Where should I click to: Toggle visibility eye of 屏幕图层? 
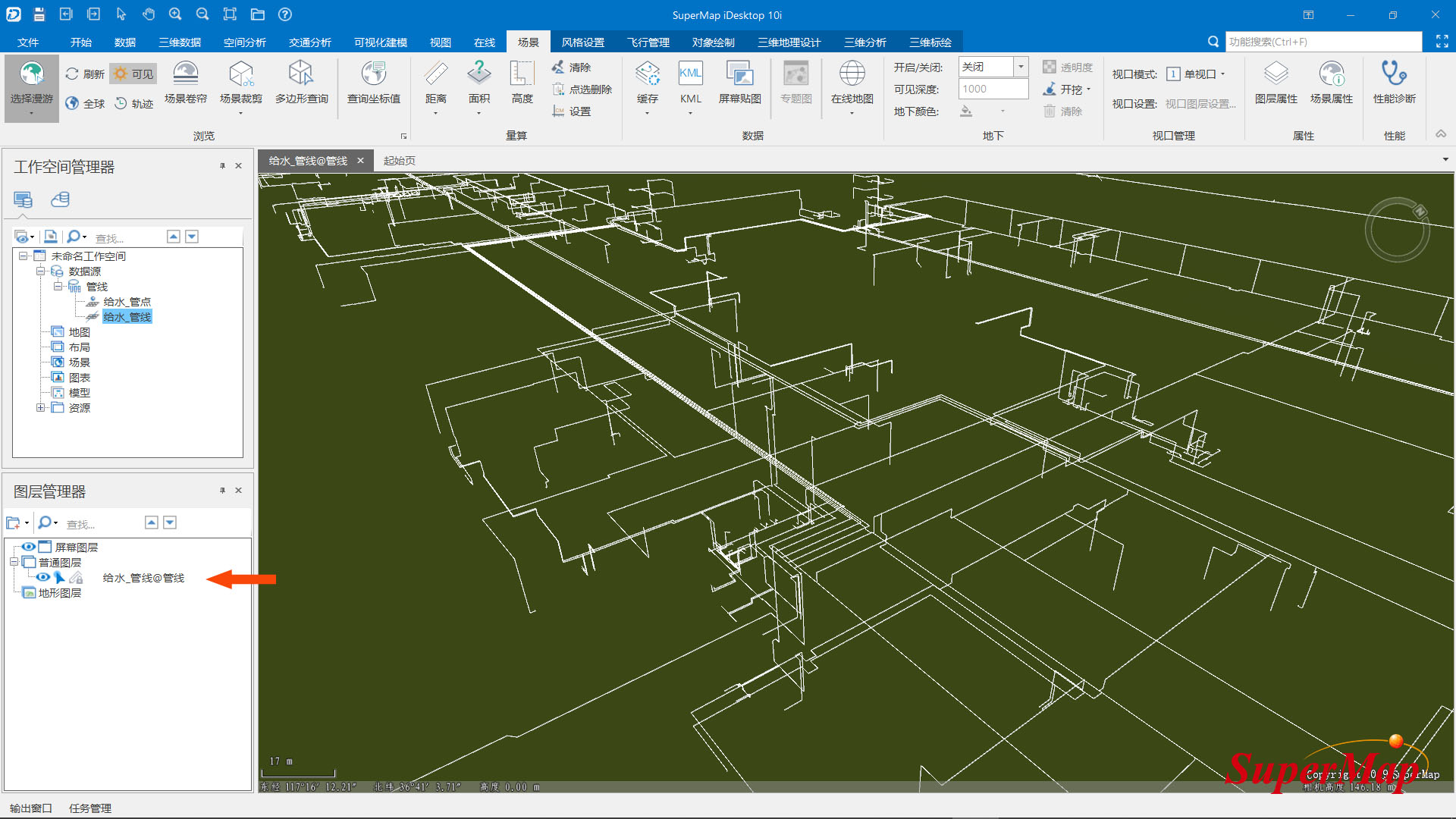28,547
